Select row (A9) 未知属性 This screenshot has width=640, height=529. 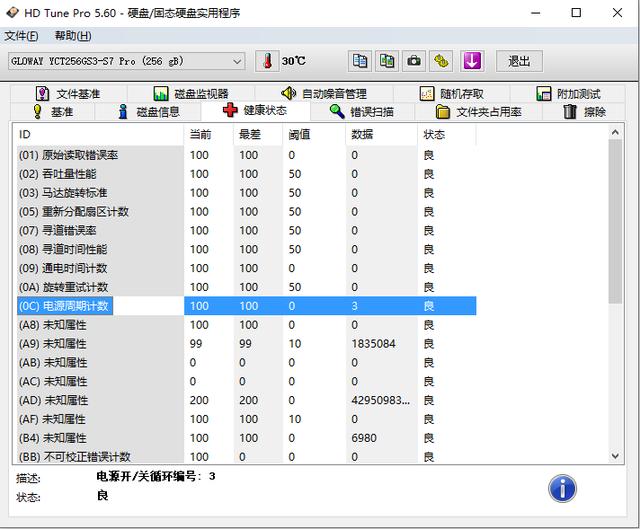click(247, 344)
